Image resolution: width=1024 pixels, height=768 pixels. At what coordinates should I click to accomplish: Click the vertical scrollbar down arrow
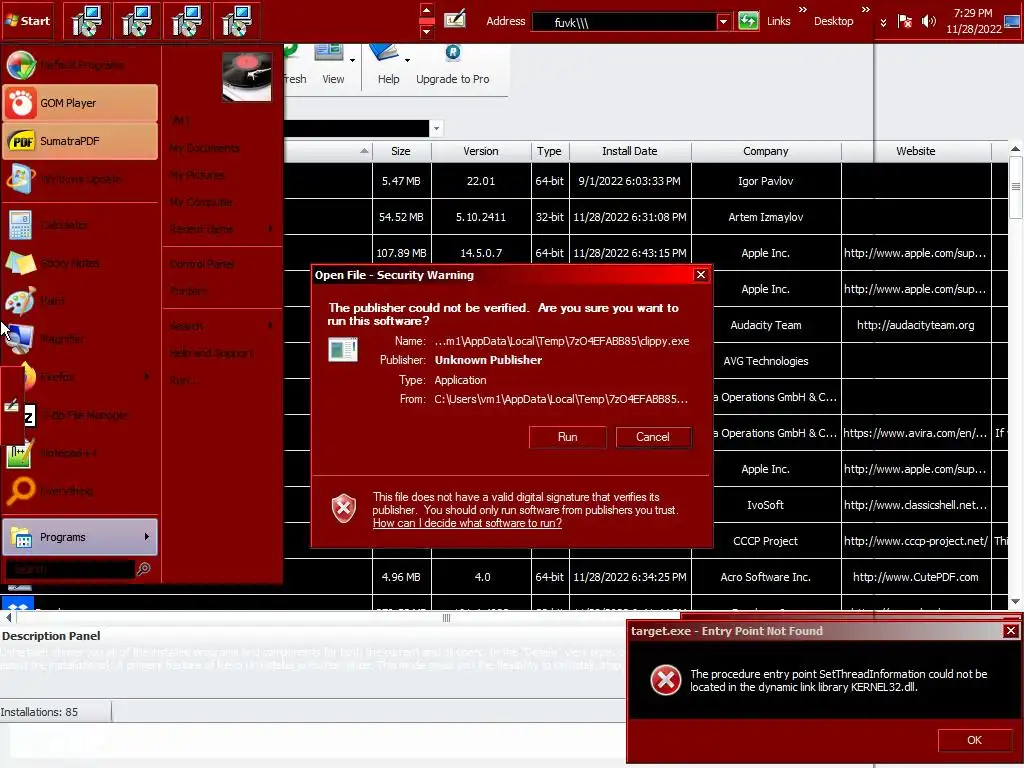click(x=1015, y=601)
